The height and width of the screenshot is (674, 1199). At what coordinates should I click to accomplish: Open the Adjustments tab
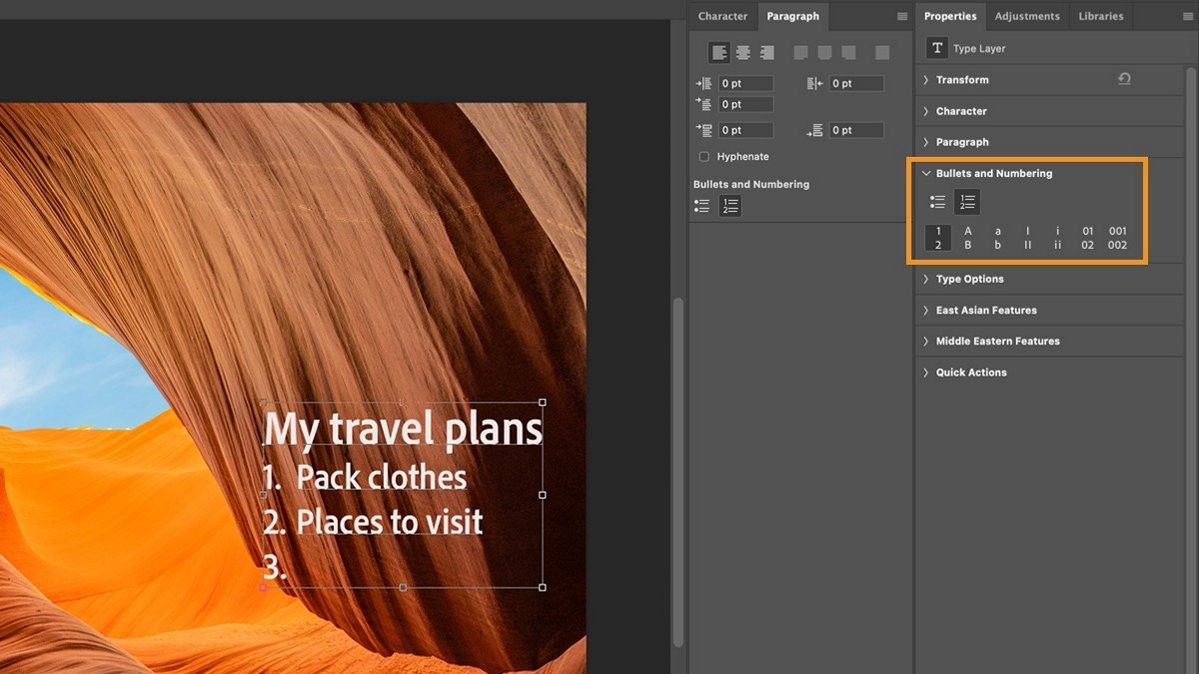tap(1026, 16)
